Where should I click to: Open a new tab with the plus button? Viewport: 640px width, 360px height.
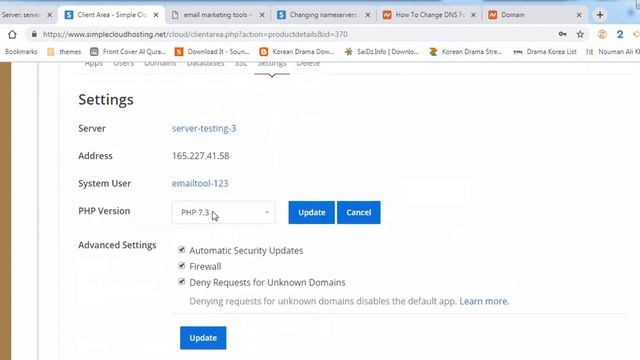point(600,15)
